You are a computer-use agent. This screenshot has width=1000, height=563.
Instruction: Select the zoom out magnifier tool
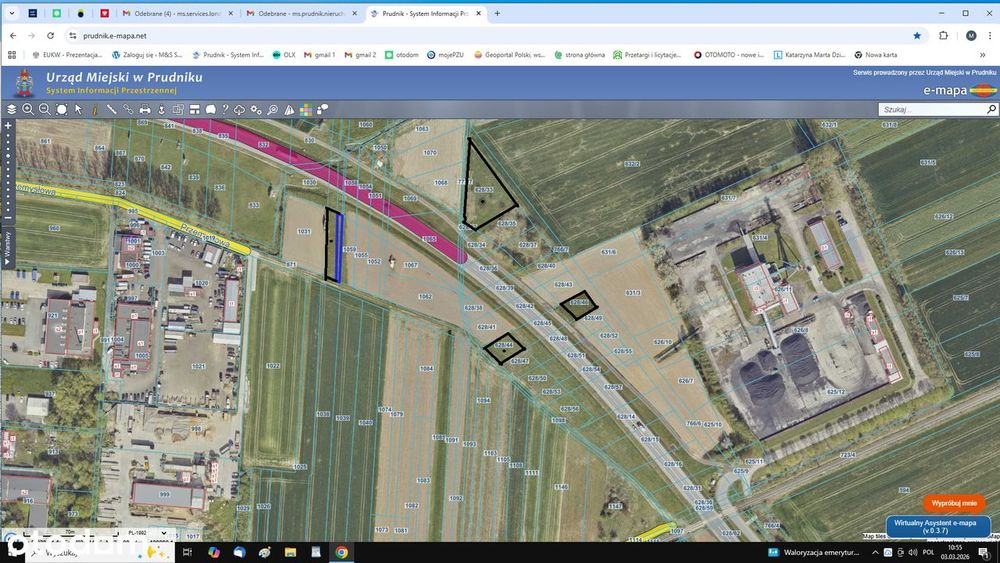(x=45, y=110)
